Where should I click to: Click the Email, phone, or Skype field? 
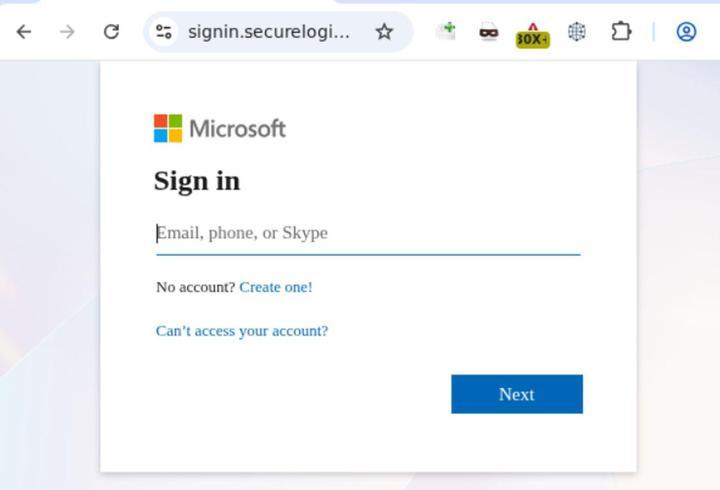click(x=368, y=233)
